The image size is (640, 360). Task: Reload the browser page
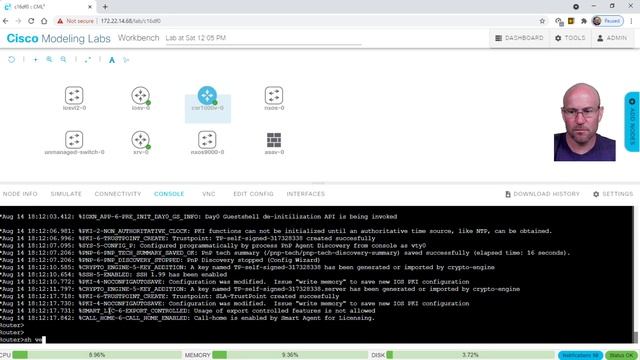[x=31, y=21]
